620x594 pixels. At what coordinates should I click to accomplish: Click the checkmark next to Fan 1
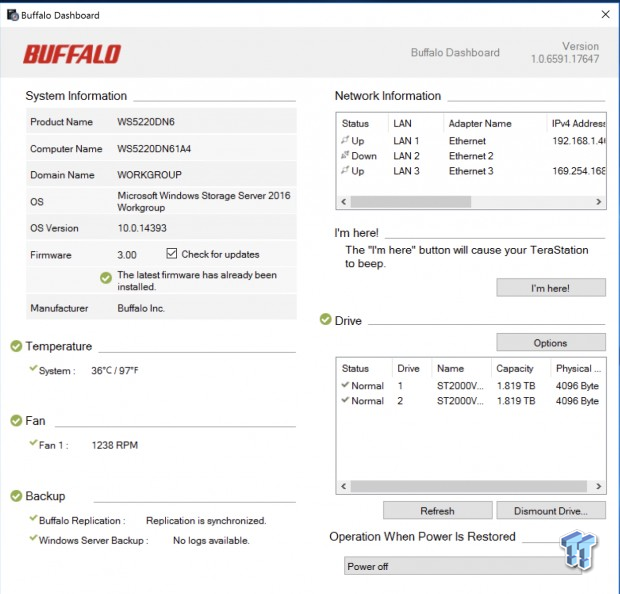pos(34,443)
